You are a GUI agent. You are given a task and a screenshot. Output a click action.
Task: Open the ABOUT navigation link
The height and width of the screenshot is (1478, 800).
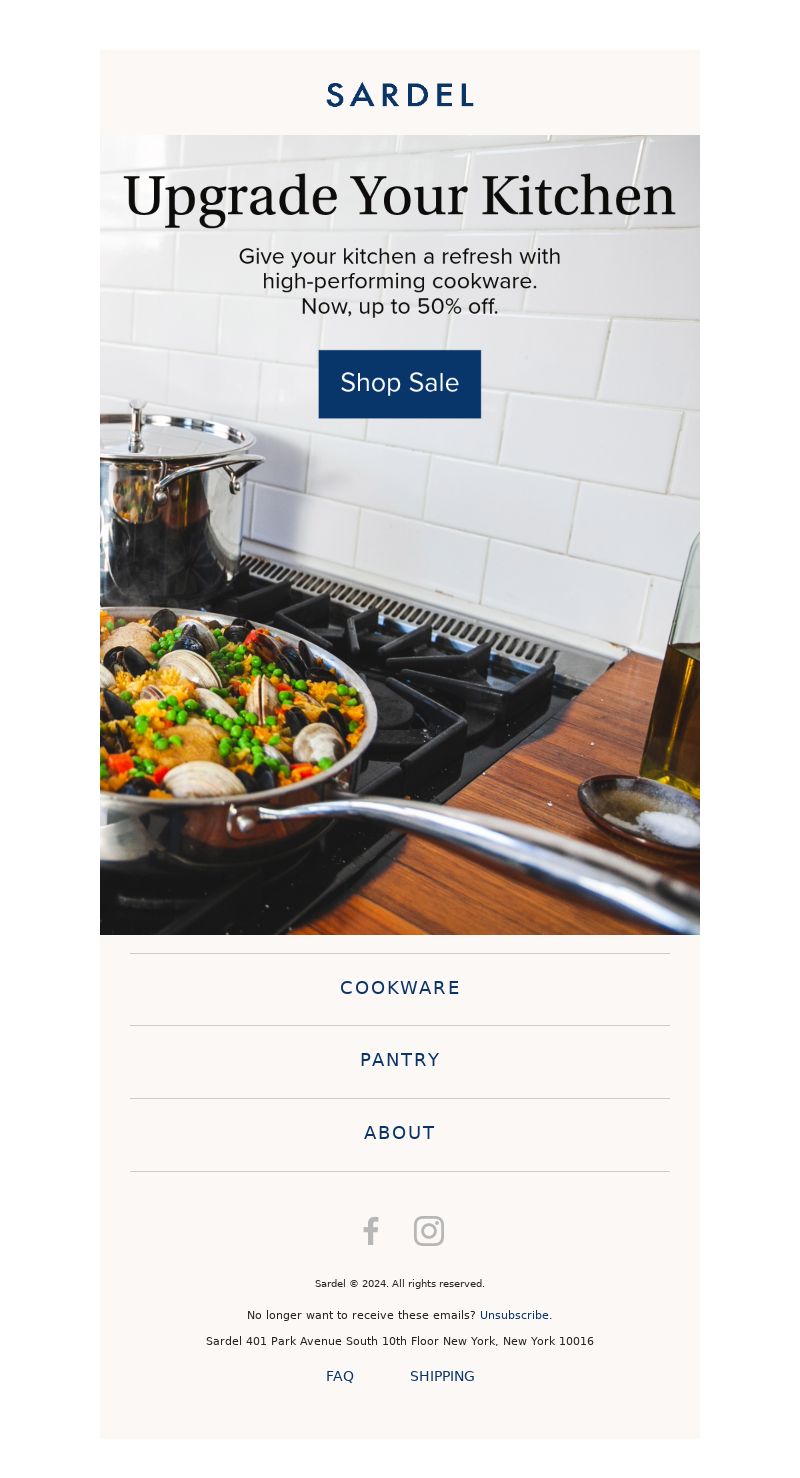click(400, 1133)
